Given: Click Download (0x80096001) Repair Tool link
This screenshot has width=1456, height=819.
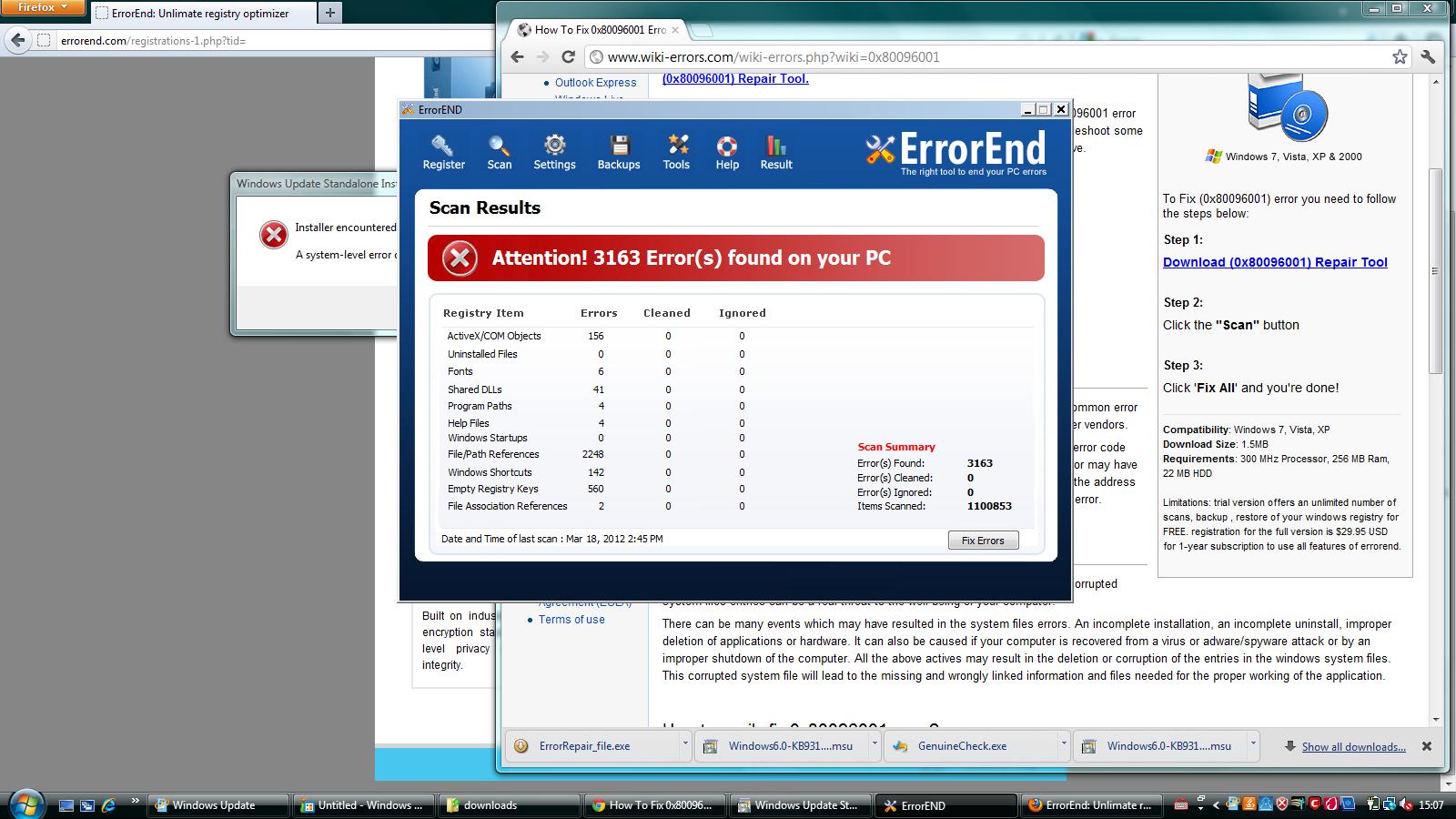Looking at the screenshot, I should [1275, 262].
